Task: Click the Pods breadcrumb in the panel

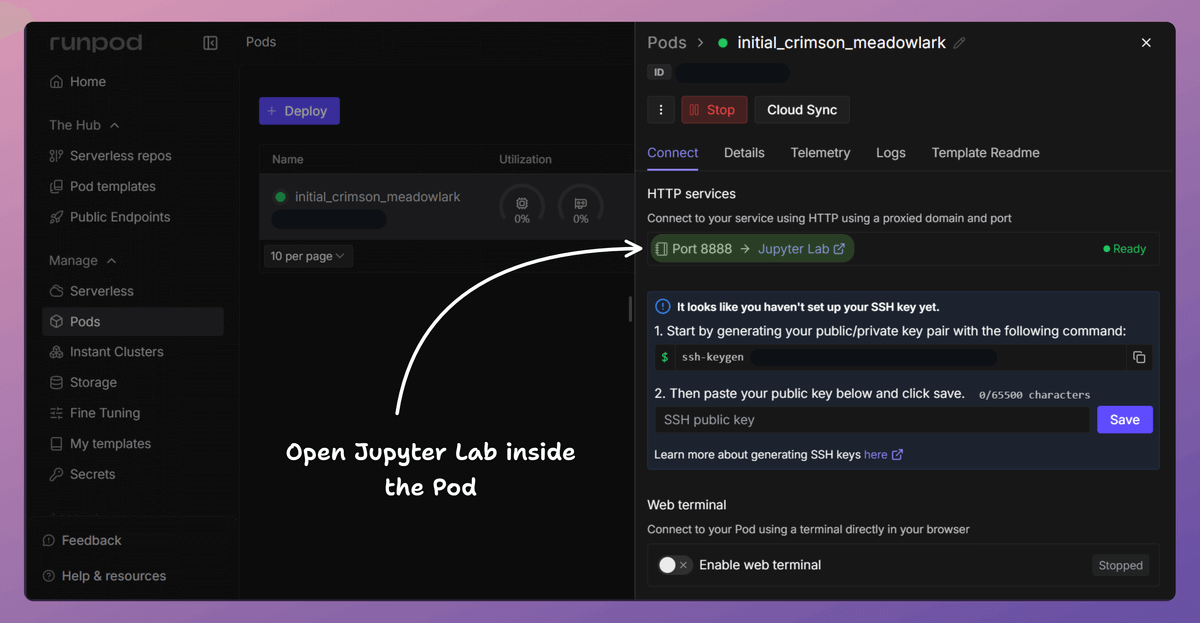Action: click(x=667, y=43)
